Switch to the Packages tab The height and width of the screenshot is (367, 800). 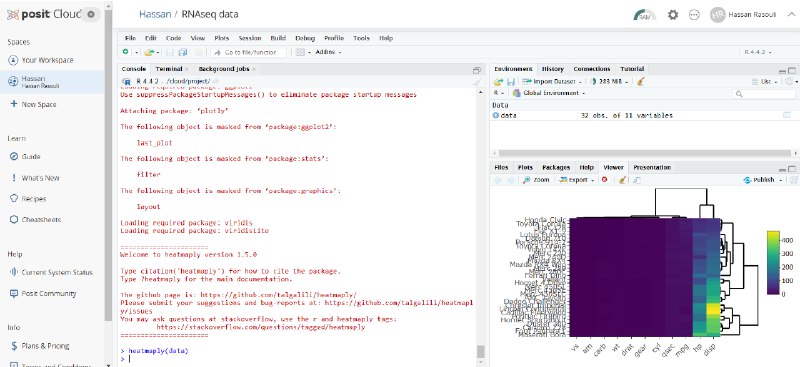556,167
